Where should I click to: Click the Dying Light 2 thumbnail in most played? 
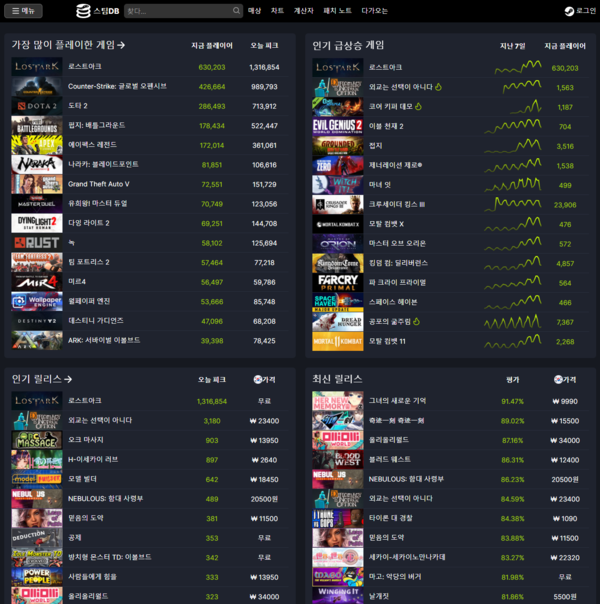[37, 223]
